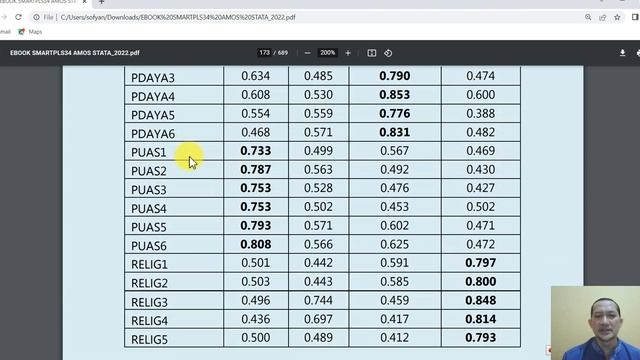Bookmark this page with the star icon

point(617,17)
